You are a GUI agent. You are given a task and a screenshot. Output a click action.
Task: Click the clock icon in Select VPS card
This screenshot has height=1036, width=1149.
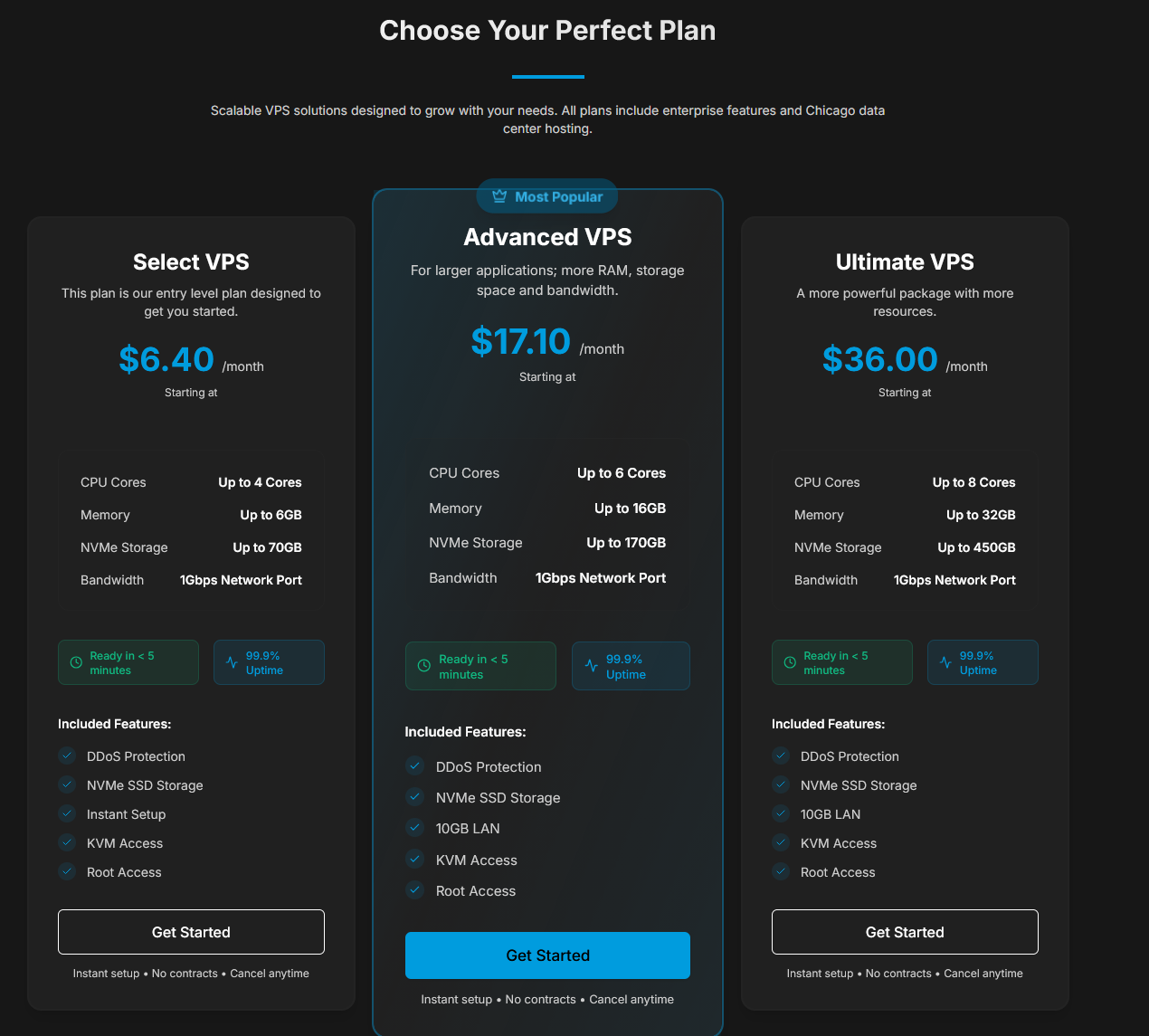[x=76, y=662]
